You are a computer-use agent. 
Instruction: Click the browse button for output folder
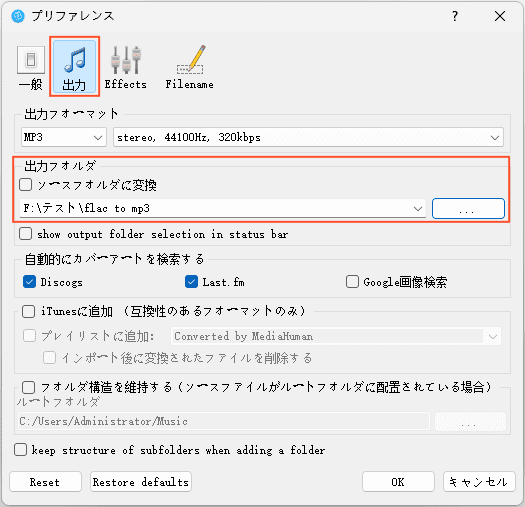pos(468,209)
